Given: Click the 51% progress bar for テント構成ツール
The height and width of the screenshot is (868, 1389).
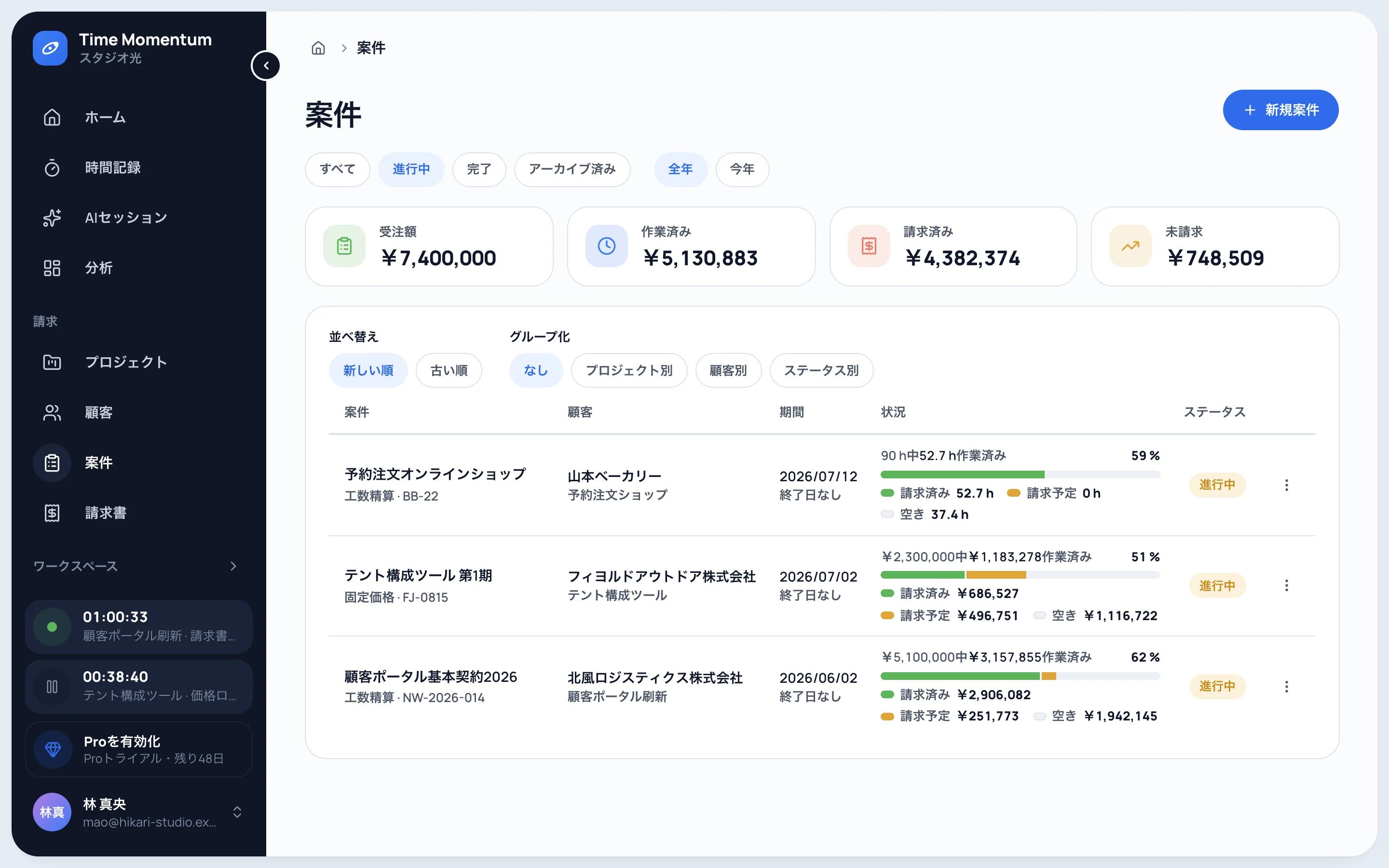Looking at the screenshot, I should click(x=1020, y=575).
